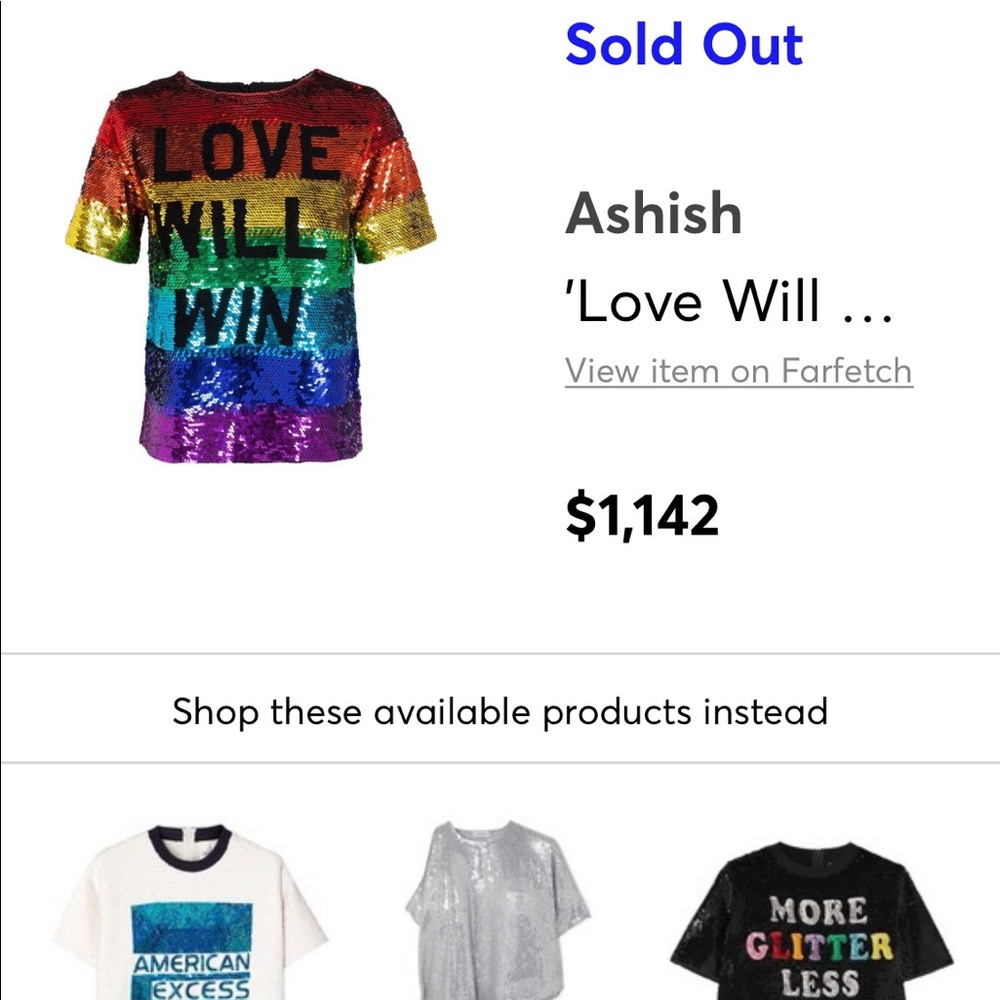Click the blue stripe of the sequin shirt
Image resolution: width=1000 pixels, height=1000 pixels.
tap(252, 375)
